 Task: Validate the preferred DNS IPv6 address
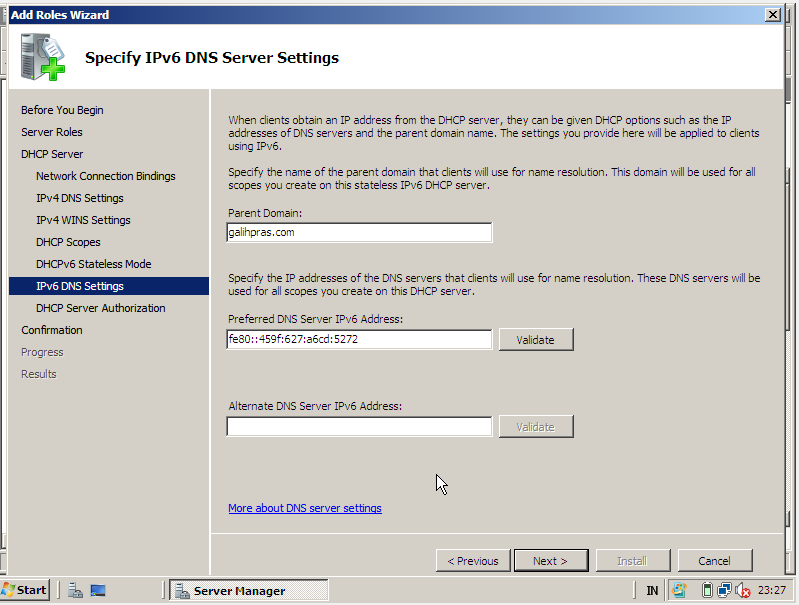point(536,339)
